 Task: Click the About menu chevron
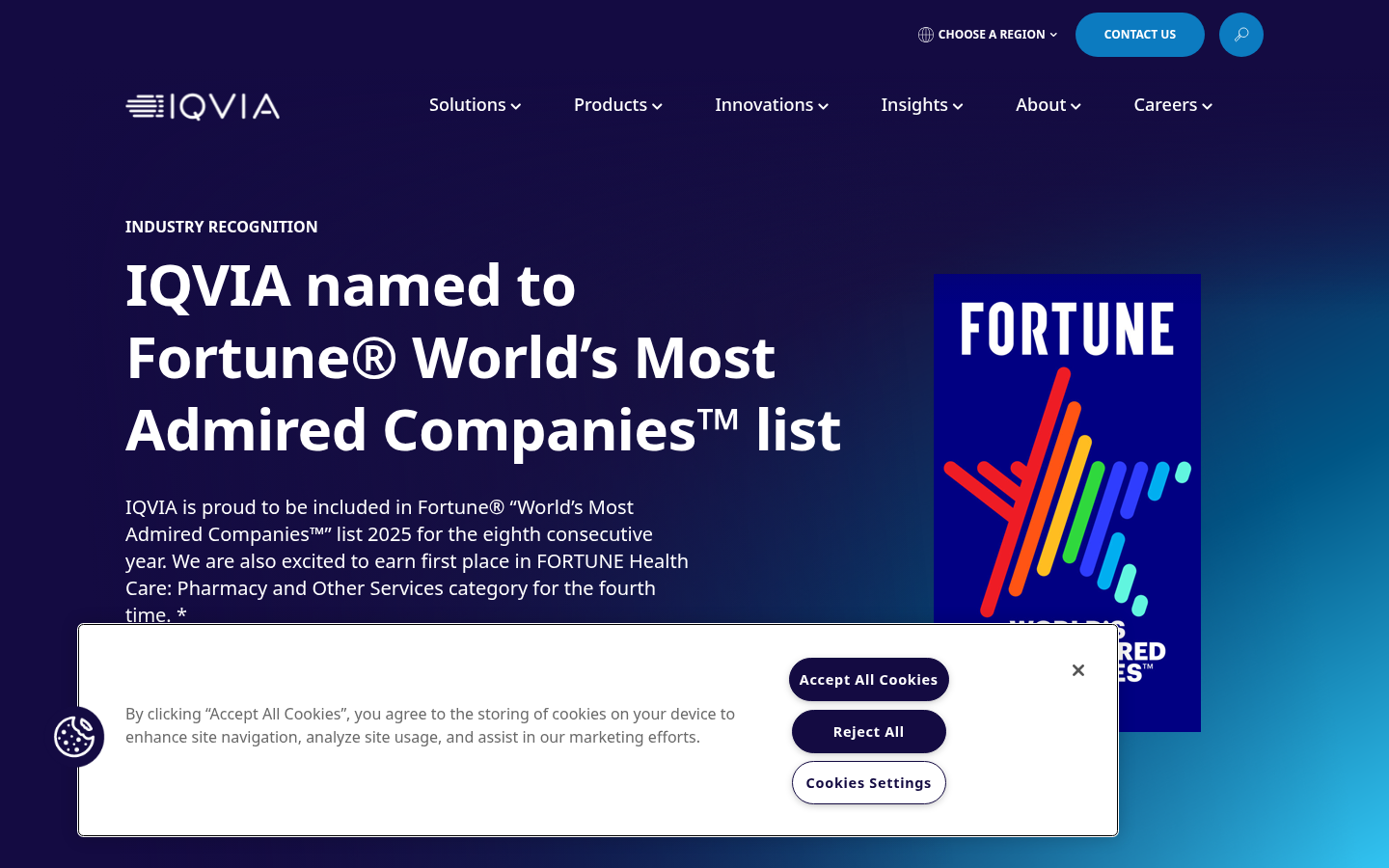click(1076, 106)
